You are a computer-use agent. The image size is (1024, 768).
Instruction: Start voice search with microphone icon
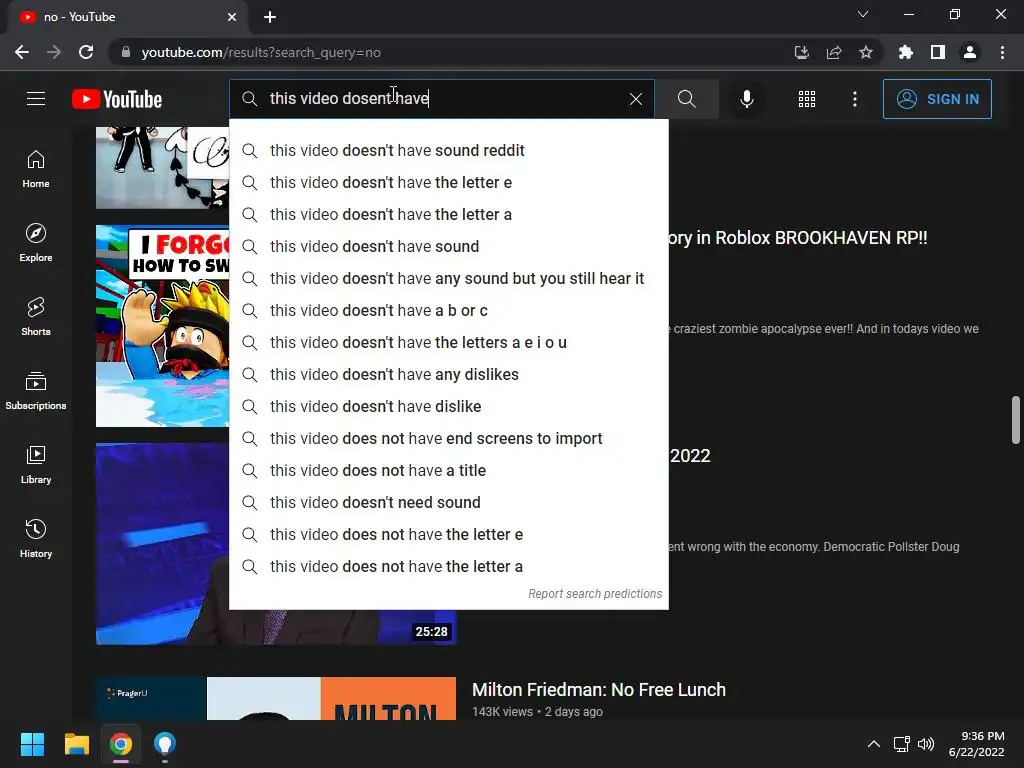746,99
